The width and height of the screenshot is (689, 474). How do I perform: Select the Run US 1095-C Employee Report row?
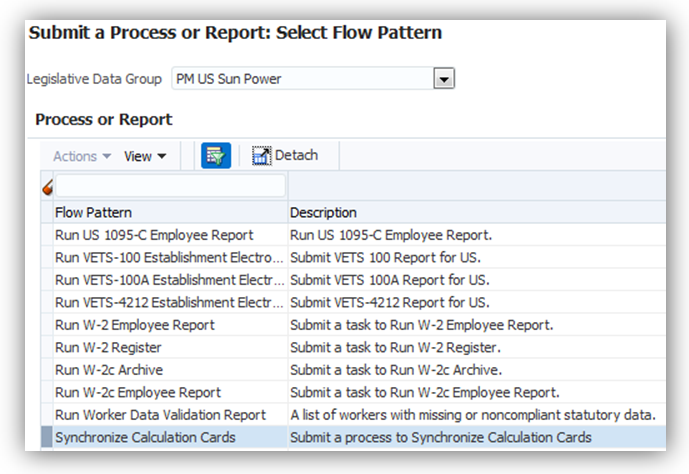pos(154,235)
